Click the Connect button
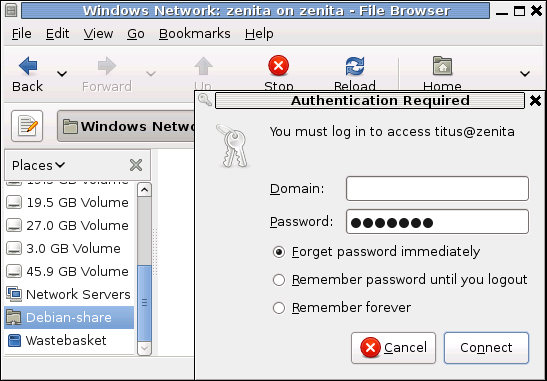The image size is (547, 381). tap(486, 348)
